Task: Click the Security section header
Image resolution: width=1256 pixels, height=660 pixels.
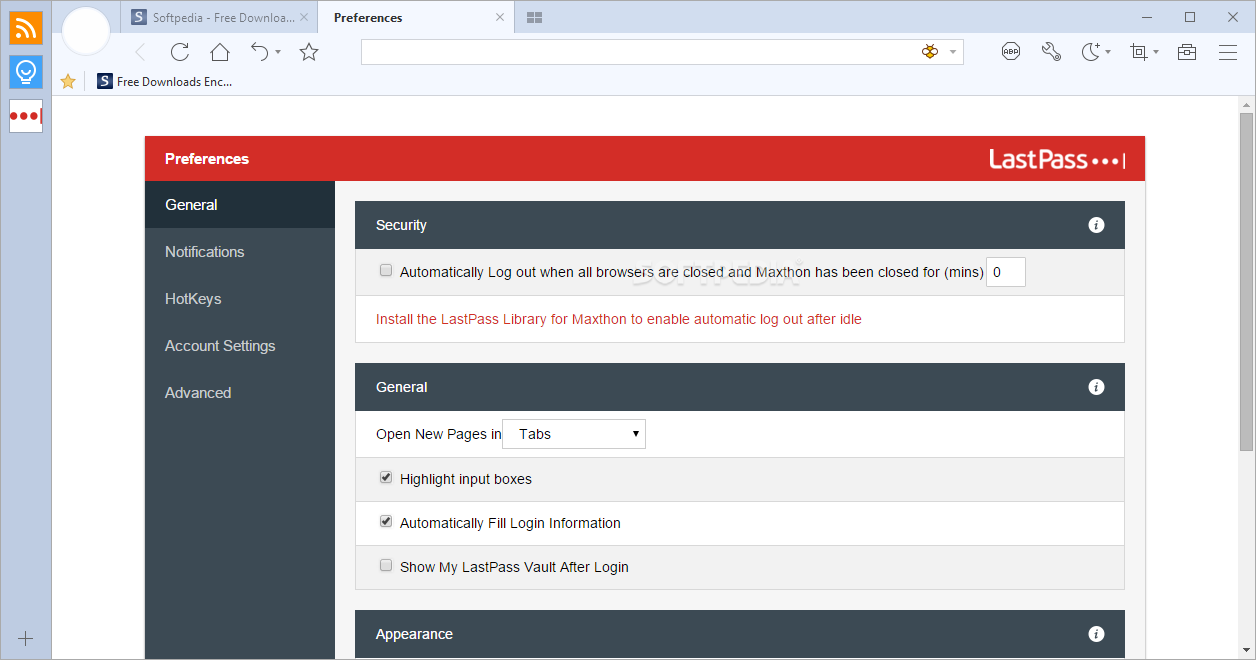Action: 740,225
